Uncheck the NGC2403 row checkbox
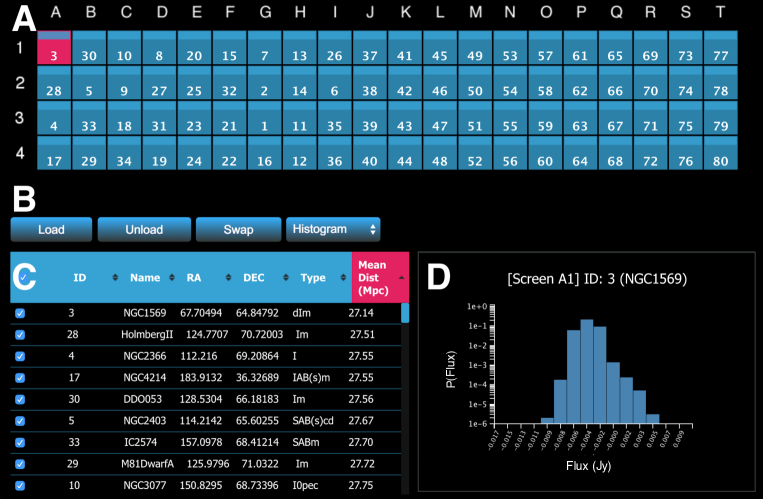 pos(20,421)
